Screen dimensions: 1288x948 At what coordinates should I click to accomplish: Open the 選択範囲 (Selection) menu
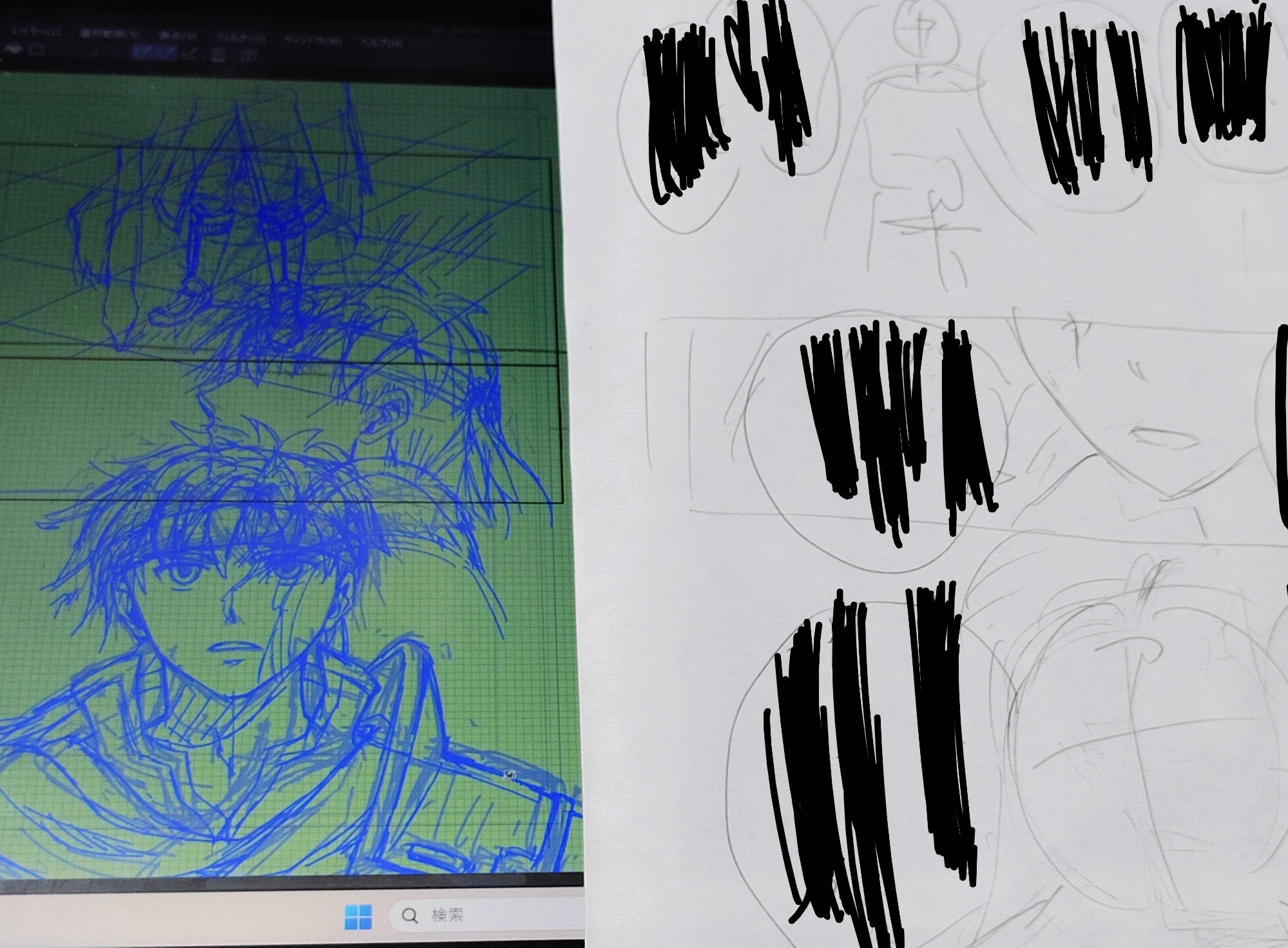click(110, 34)
